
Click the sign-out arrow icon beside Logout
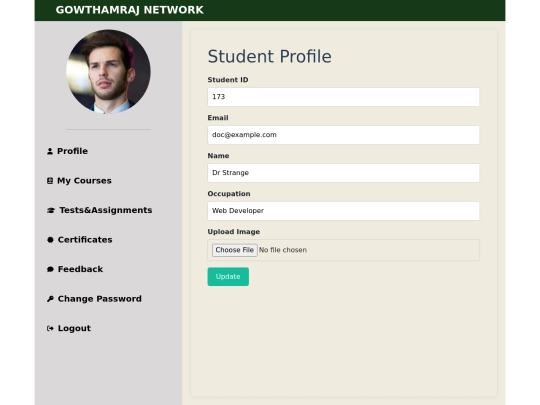click(50, 329)
